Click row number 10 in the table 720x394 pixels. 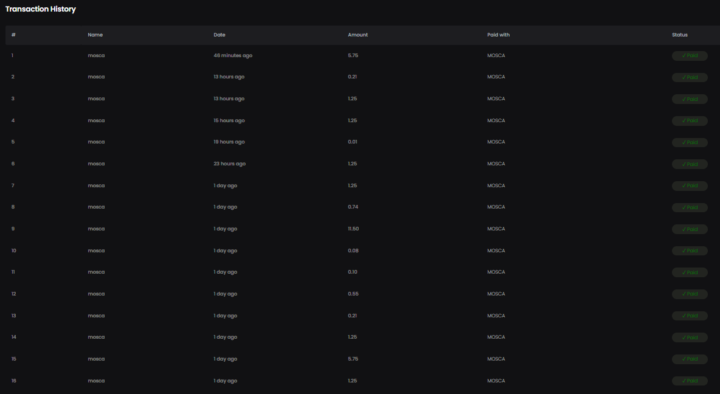(14, 251)
